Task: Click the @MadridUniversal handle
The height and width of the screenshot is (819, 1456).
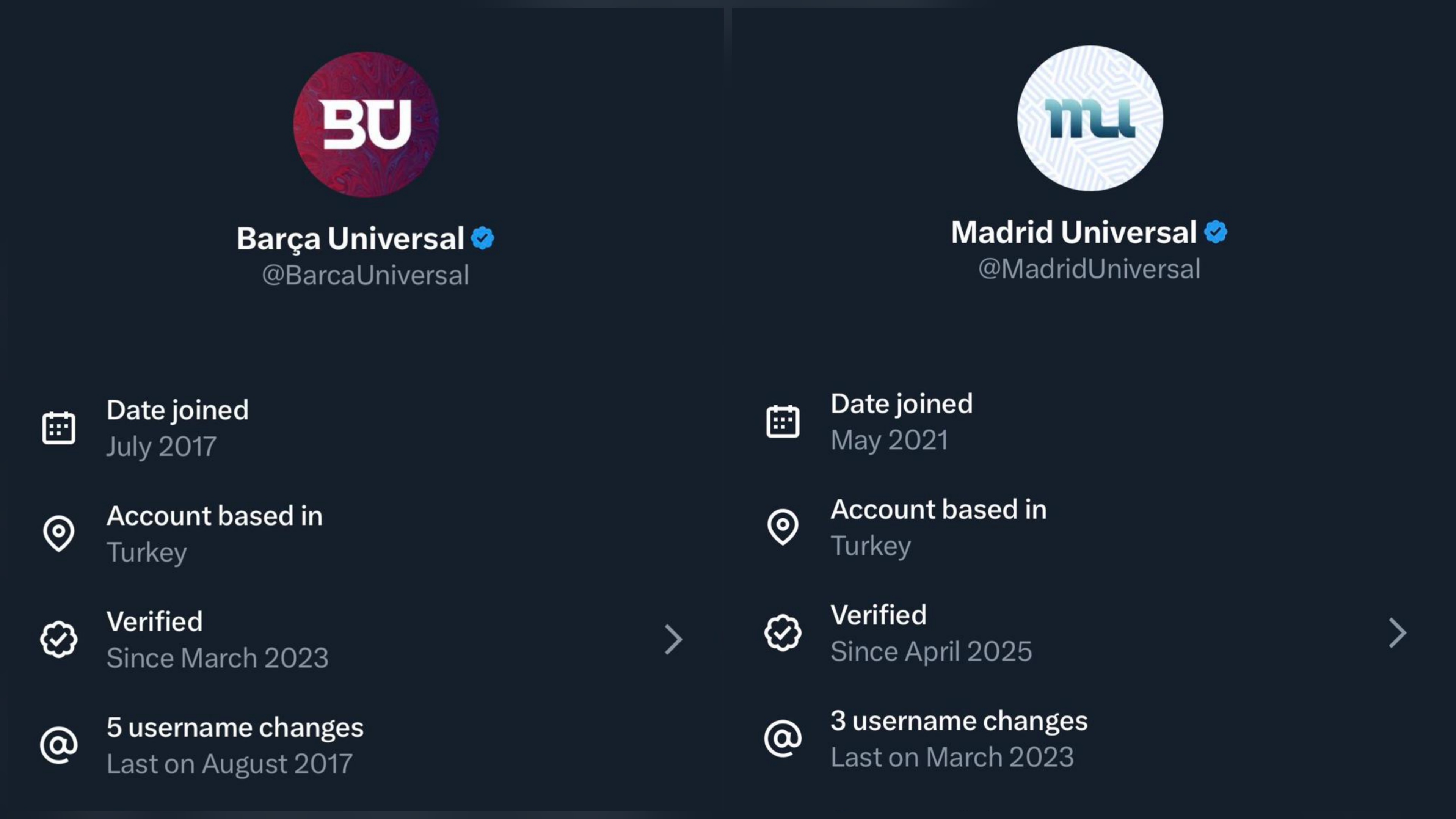Action: [x=1089, y=269]
